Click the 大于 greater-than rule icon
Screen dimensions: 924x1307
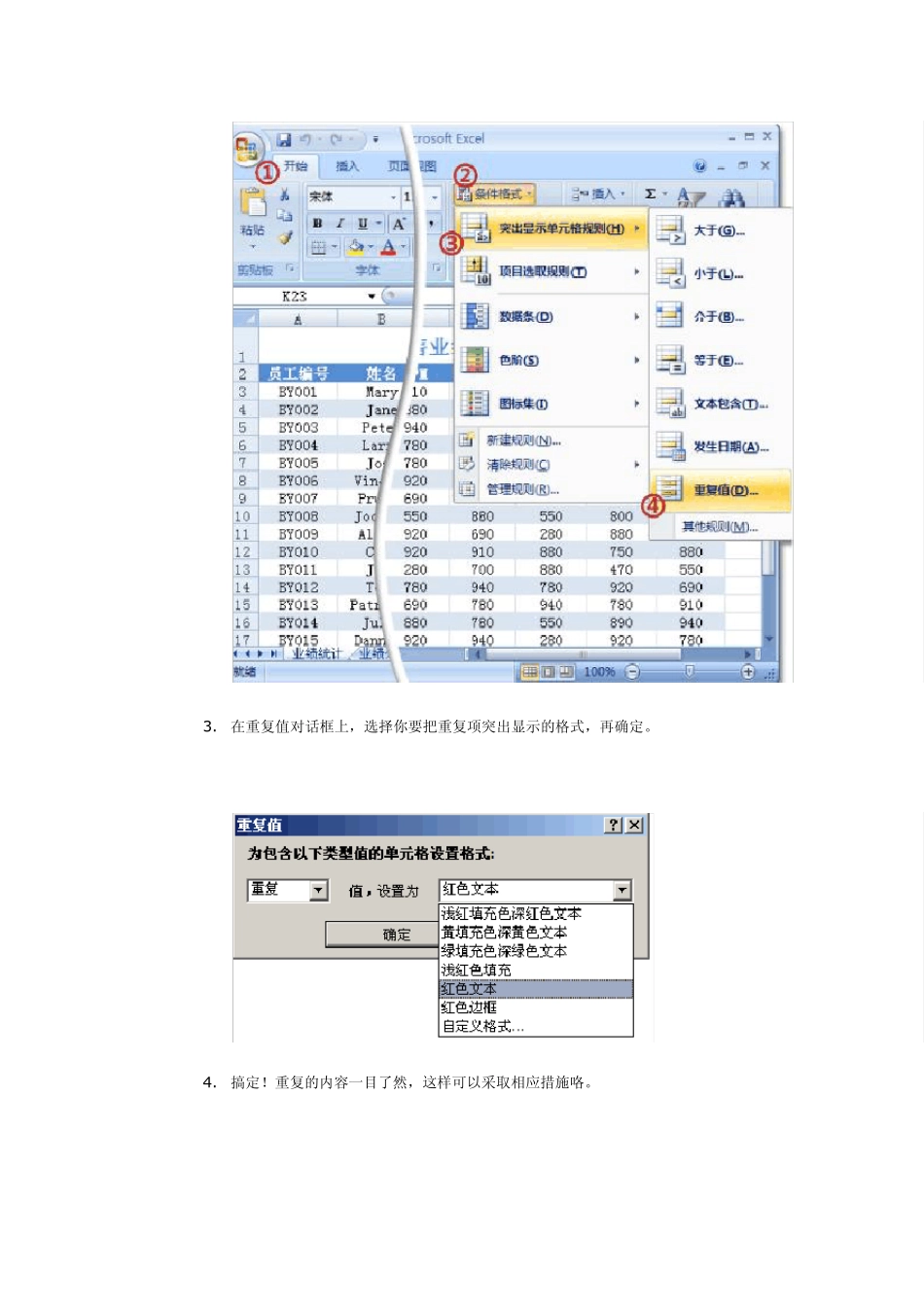[x=670, y=230]
